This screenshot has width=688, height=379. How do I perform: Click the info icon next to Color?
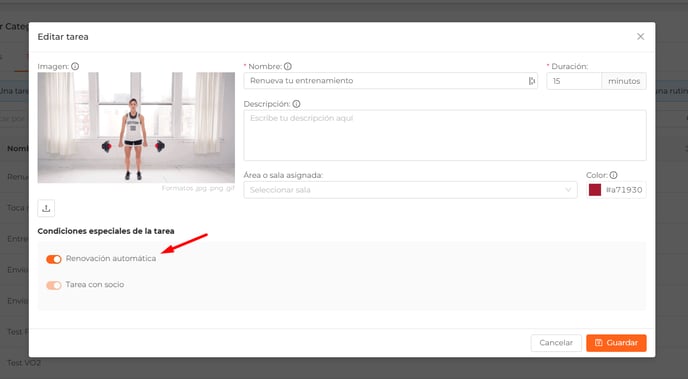pos(613,175)
